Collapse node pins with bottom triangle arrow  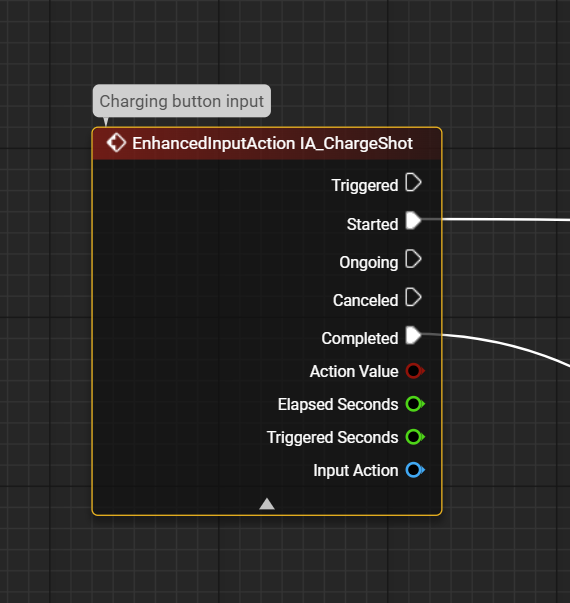tap(267, 504)
